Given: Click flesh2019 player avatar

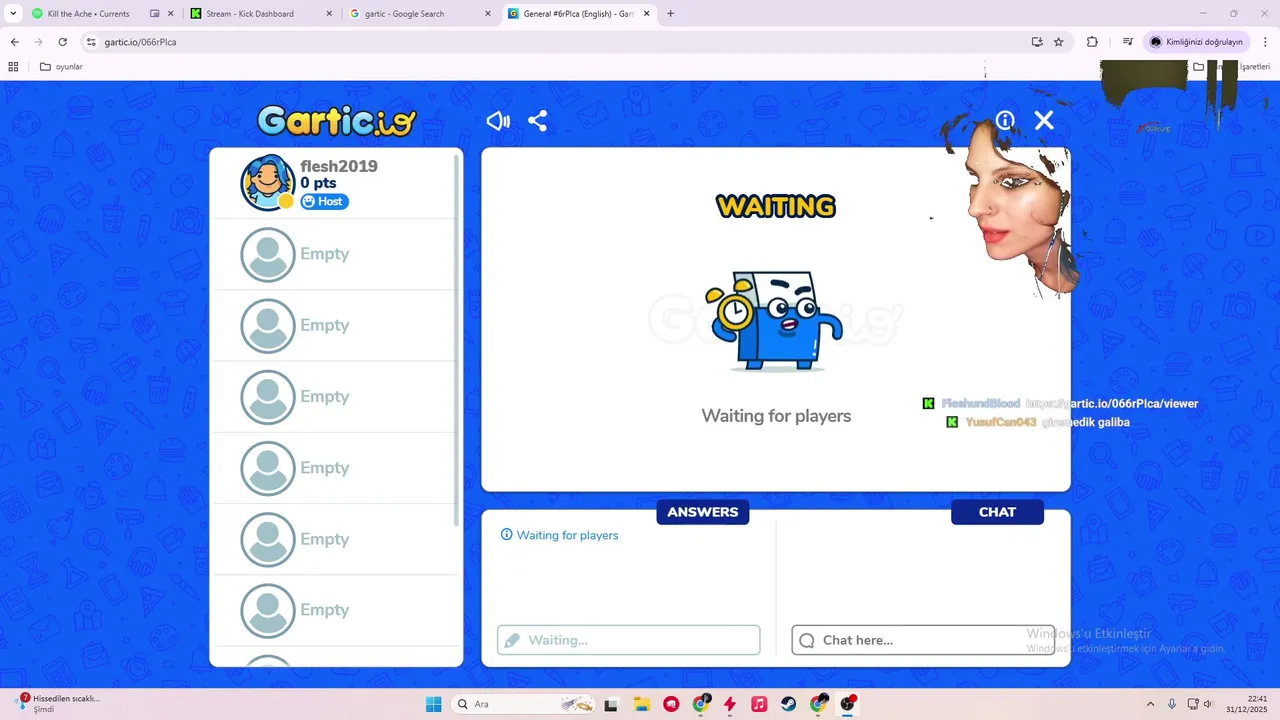Looking at the screenshot, I should point(267,182).
